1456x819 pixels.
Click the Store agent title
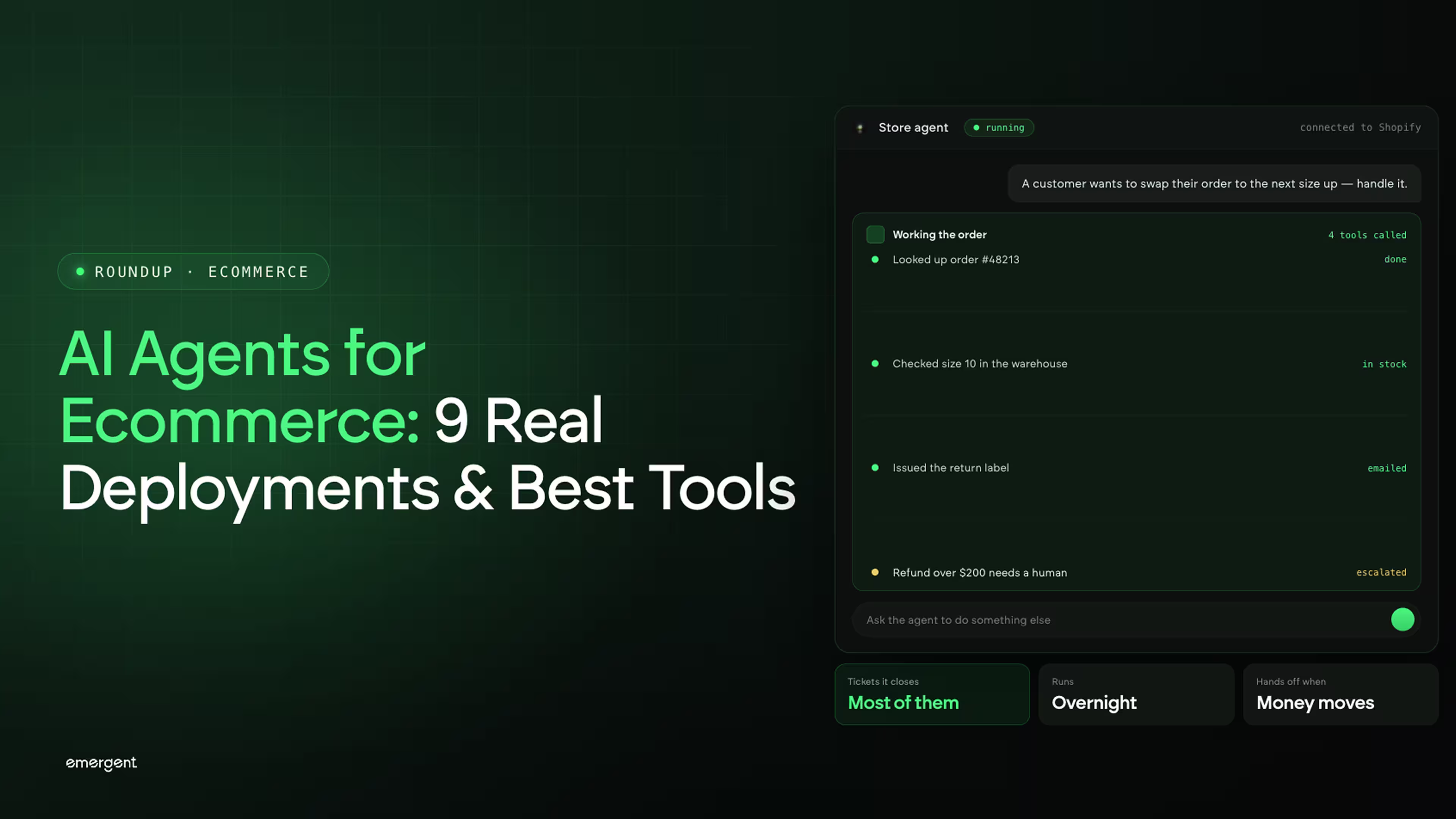[913, 128]
